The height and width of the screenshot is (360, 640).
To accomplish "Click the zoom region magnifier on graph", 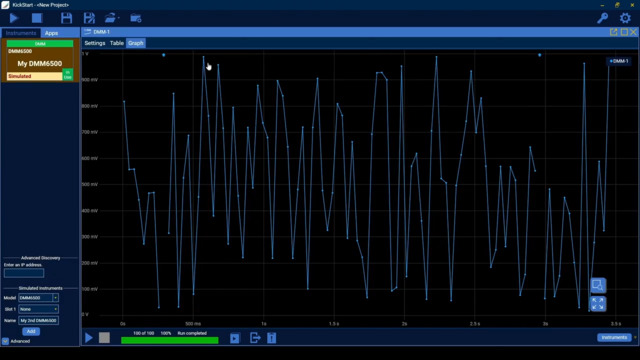I will tap(598, 285).
